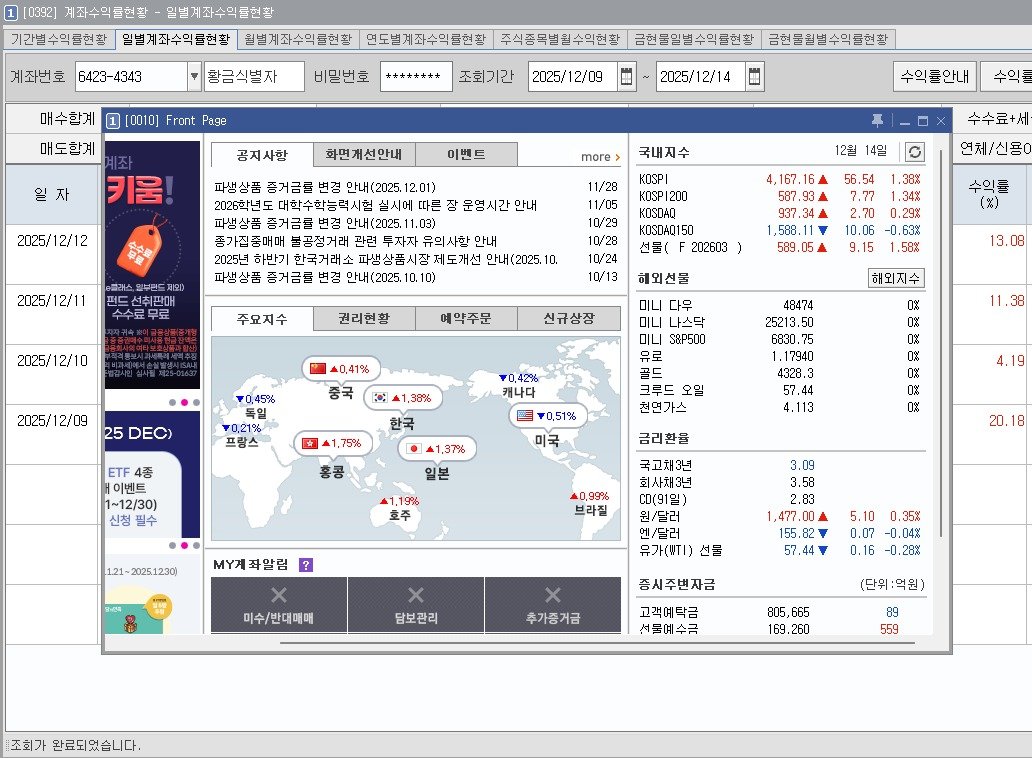Open the 금현물일별수익률현황 tab
The width and height of the screenshot is (1032, 758).
pyautogui.click(x=693, y=39)
